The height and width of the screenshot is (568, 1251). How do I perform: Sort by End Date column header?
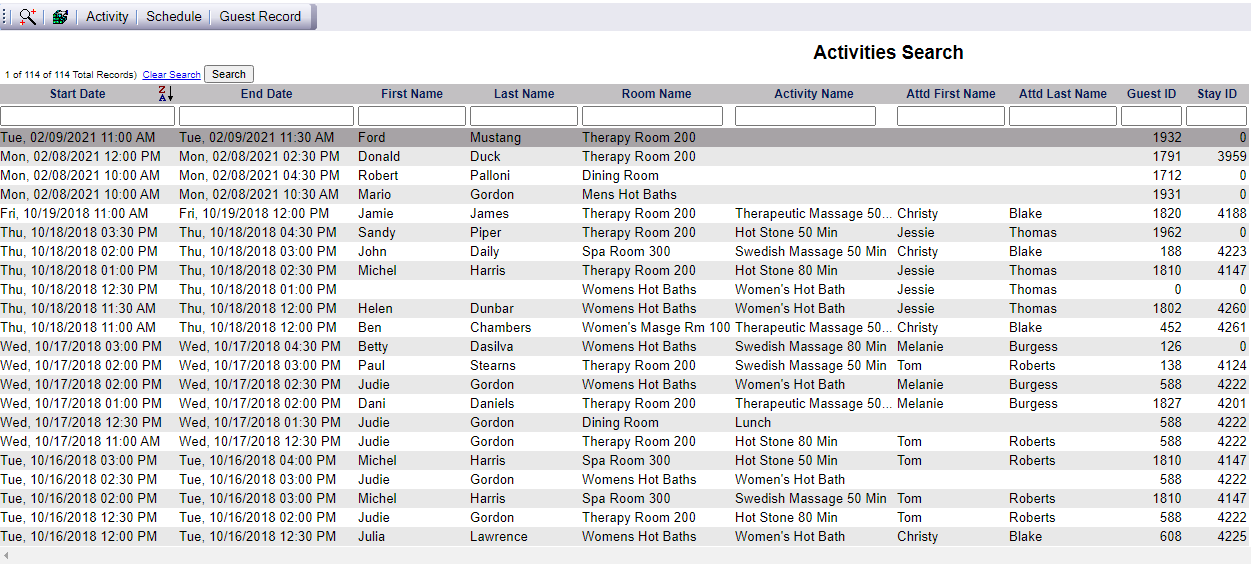click(x=267, y=93)
